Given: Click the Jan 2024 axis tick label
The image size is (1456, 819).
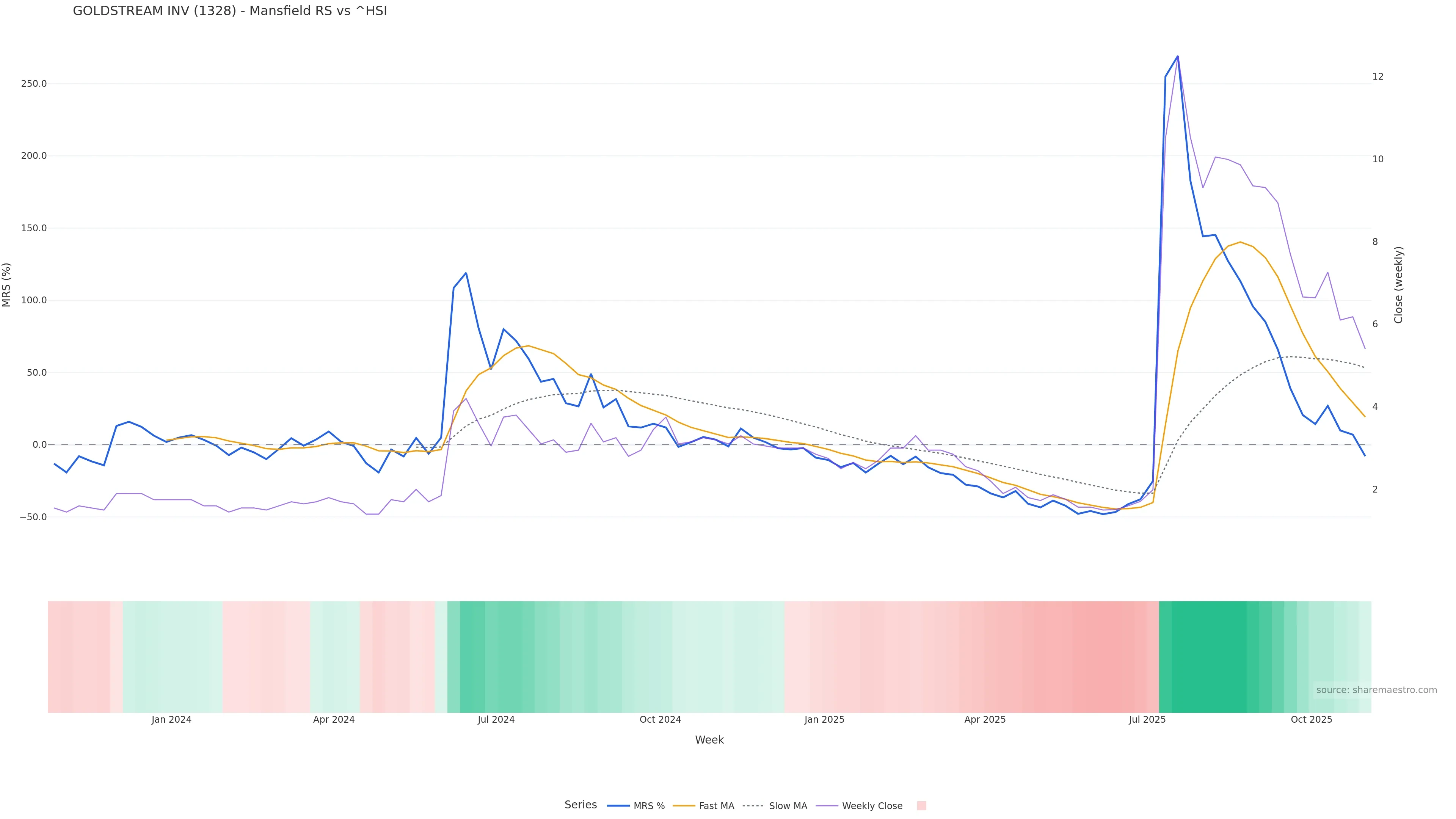Looking at the screenshot, I should coord(171,720).
